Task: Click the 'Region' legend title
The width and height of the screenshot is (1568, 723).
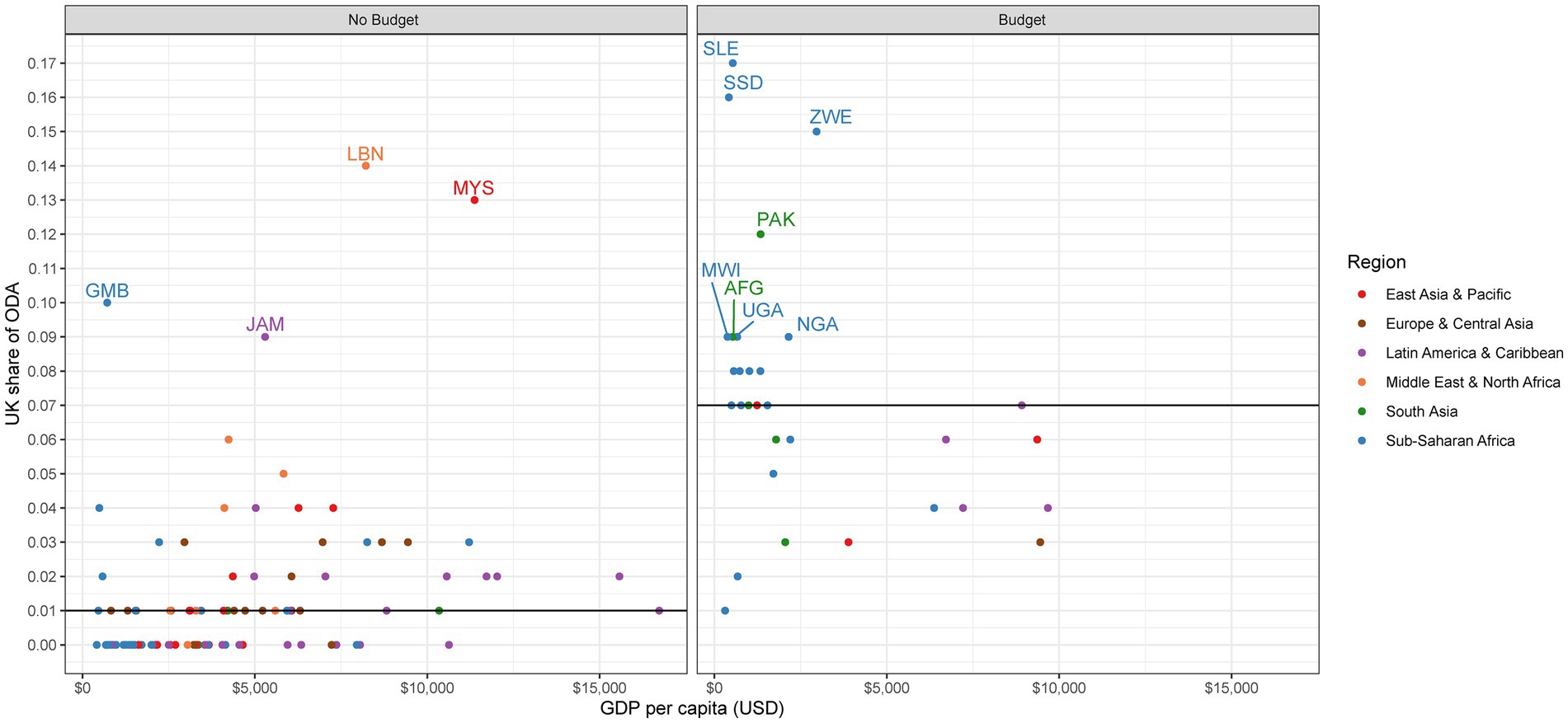Action: click(1377, 262)
